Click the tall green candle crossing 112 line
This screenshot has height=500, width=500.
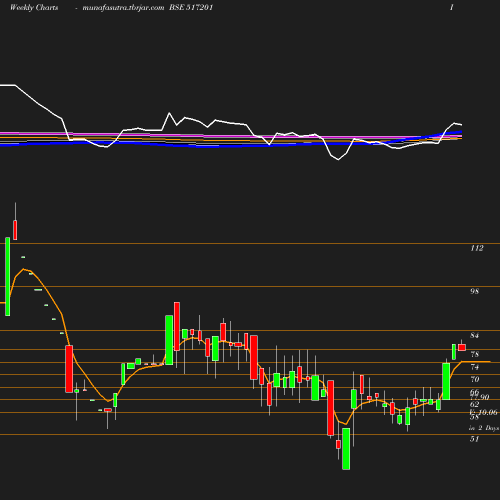tap(8, 276)
